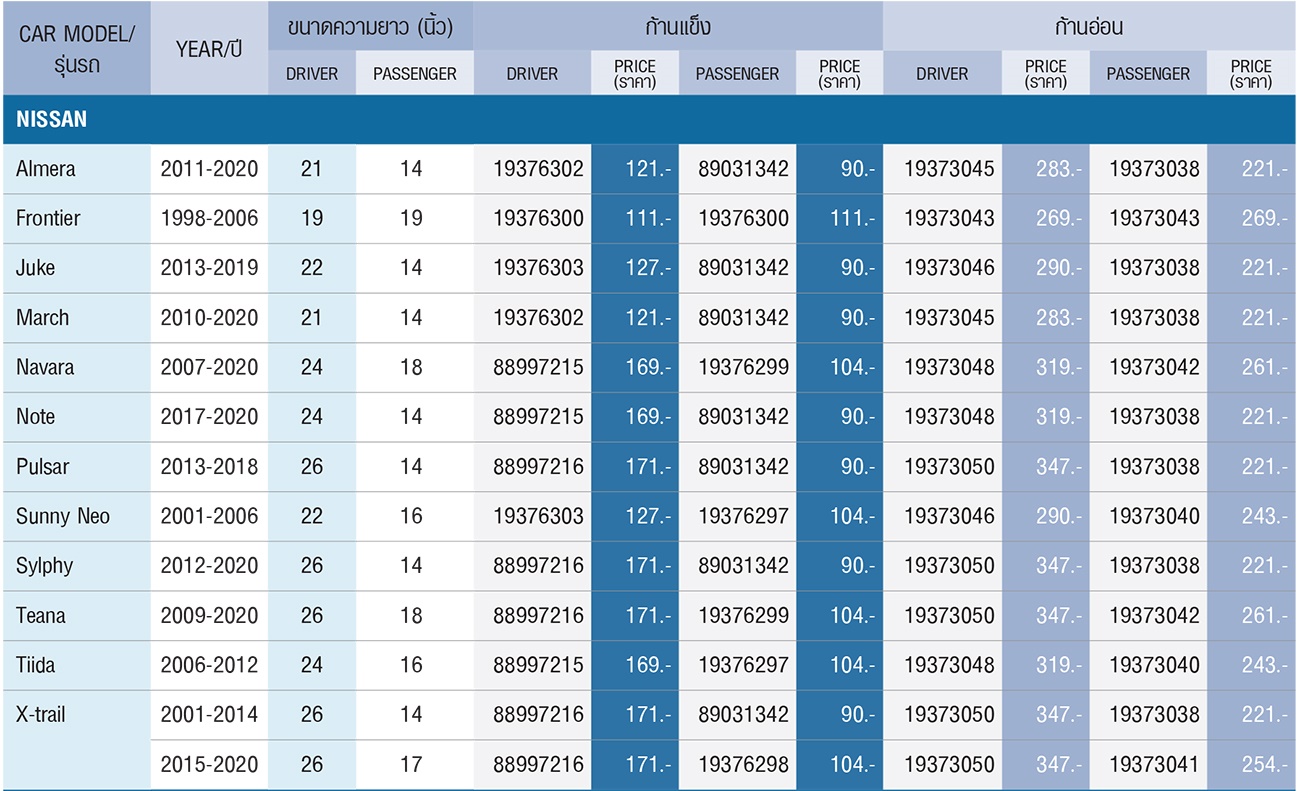The height and width of the screenshot is (791, 1300).
Task: Select driver length 19 in Frontier row
Action: (312, 218)
